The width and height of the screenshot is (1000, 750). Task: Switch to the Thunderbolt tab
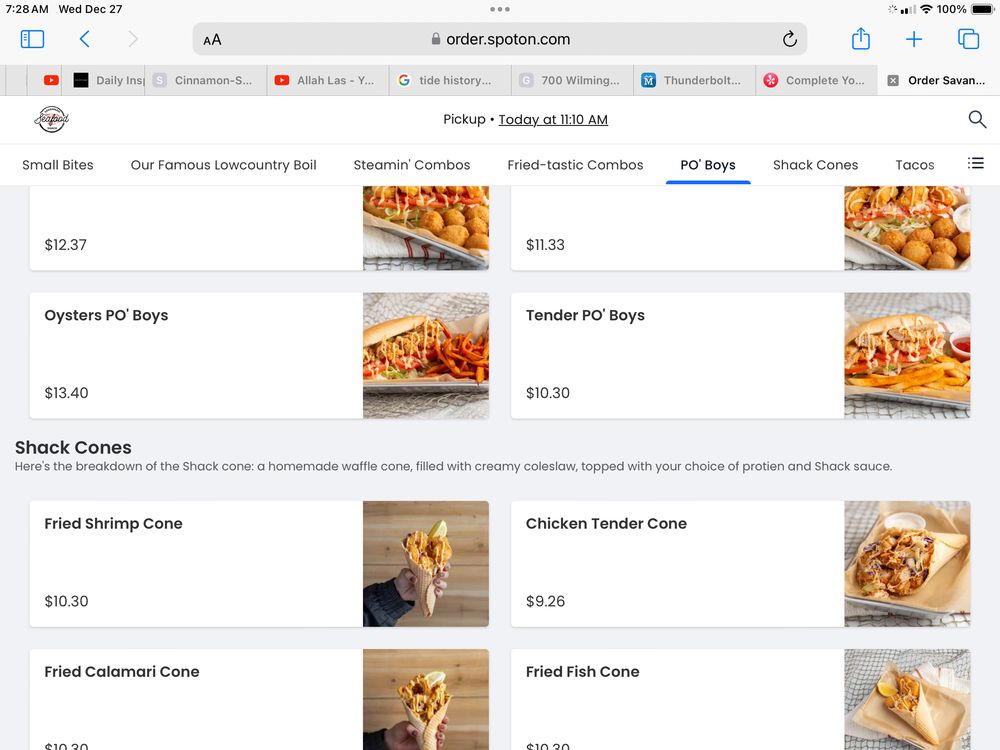(x=695, y=80)
